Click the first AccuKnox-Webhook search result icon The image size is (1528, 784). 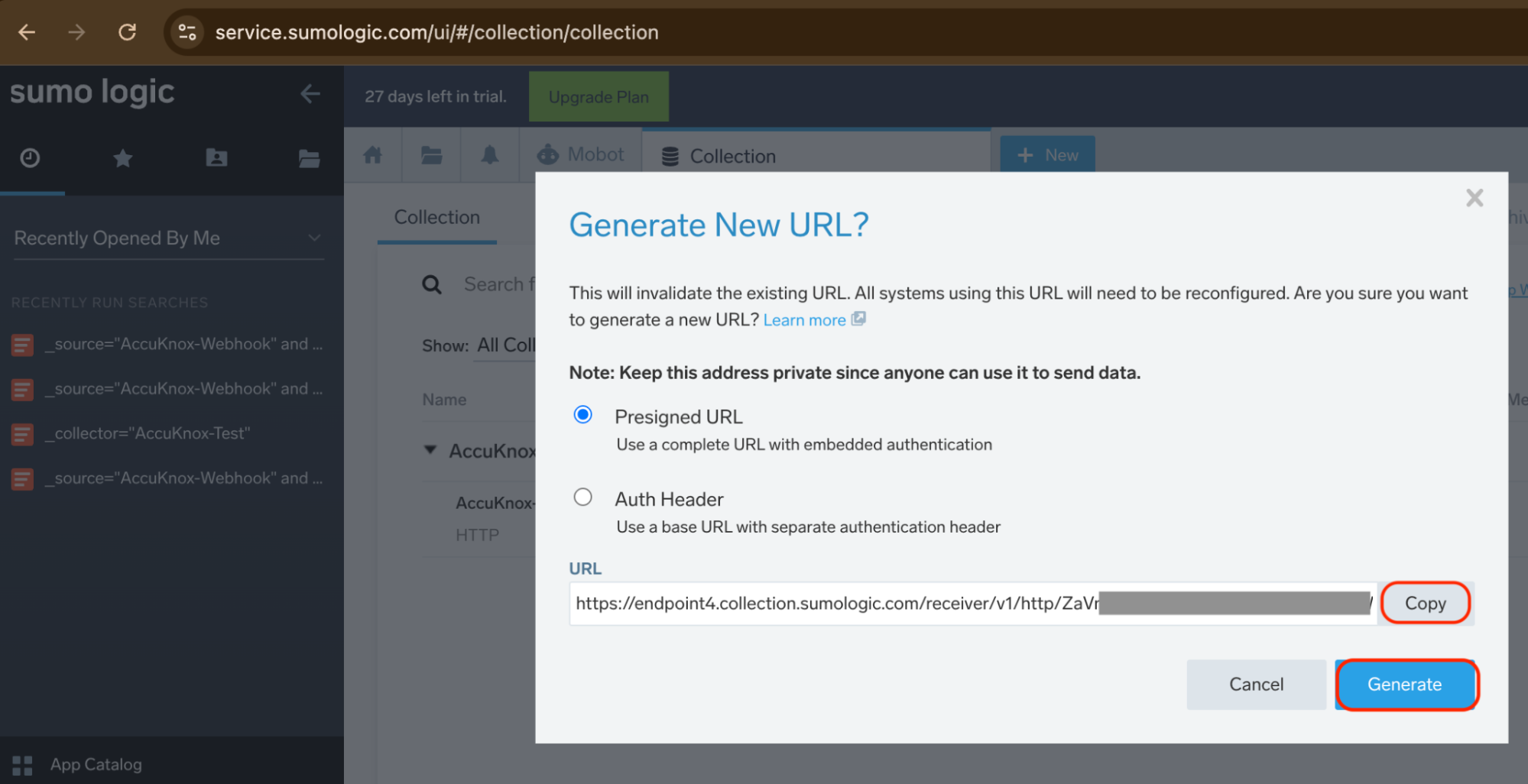coord(22,345)
